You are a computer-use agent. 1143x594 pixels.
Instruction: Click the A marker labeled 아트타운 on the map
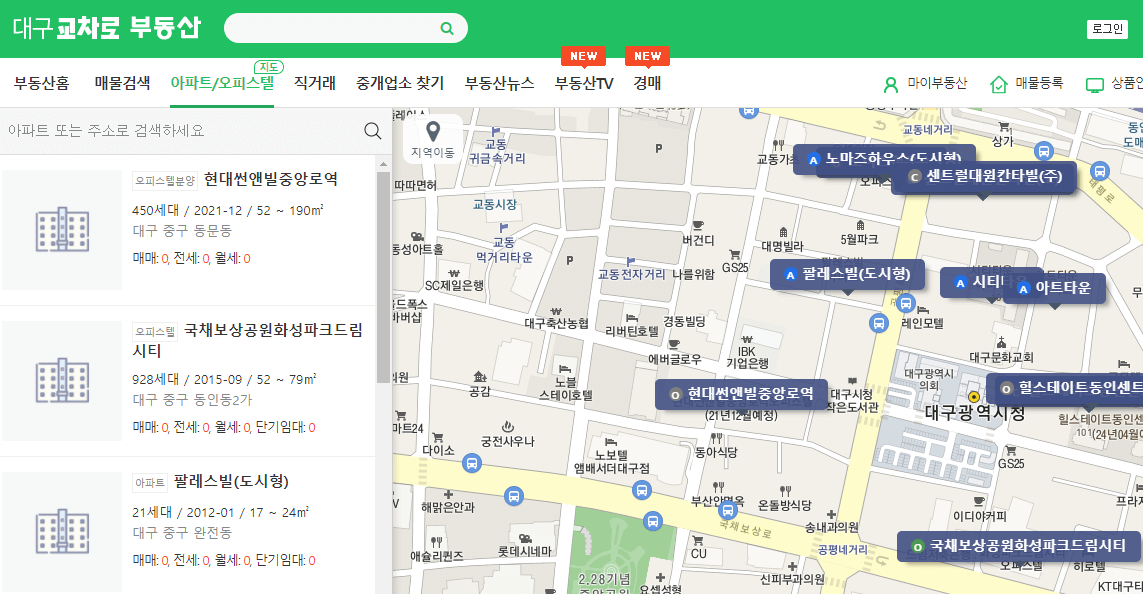coord(1023,289)
